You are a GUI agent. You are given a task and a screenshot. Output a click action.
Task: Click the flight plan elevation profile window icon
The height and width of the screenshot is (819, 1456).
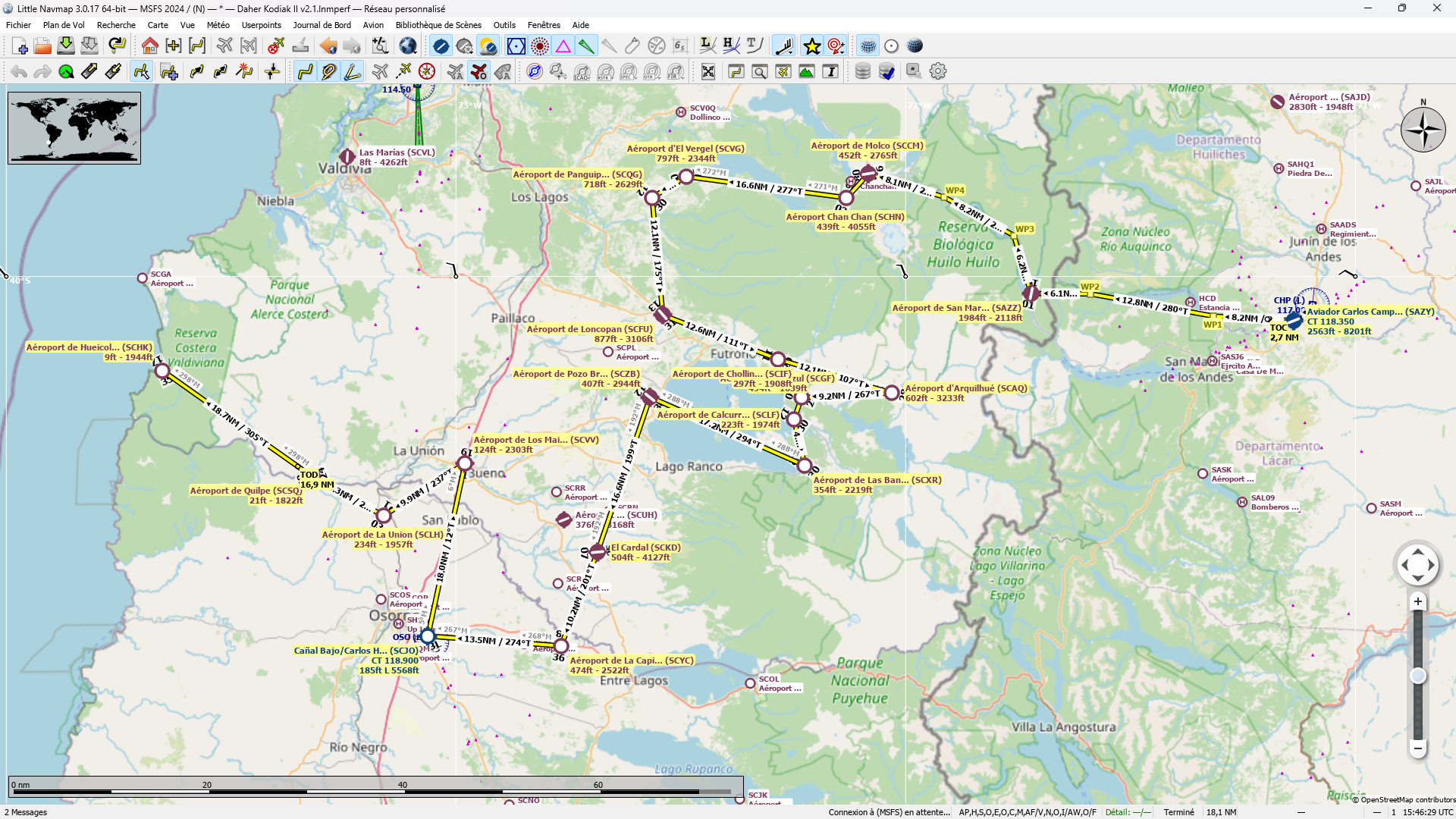pos(807,71)
